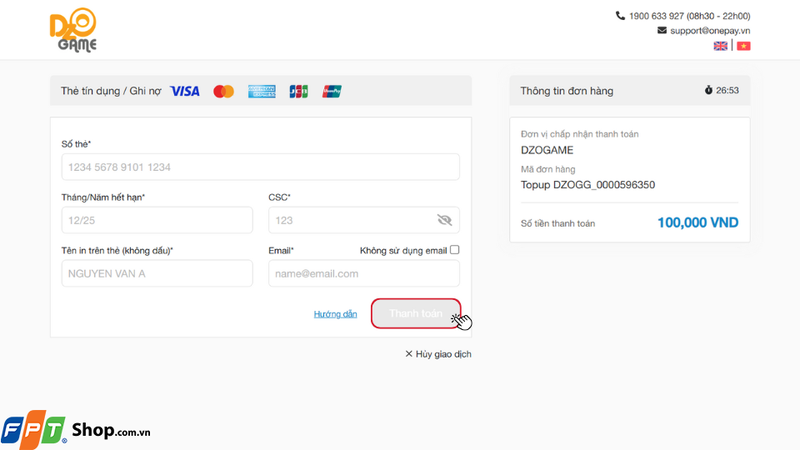Click the 'Không sử dụng email' label text
Image resolution: width=800 pixels, height=450 pixels.
tap(404, 251)
